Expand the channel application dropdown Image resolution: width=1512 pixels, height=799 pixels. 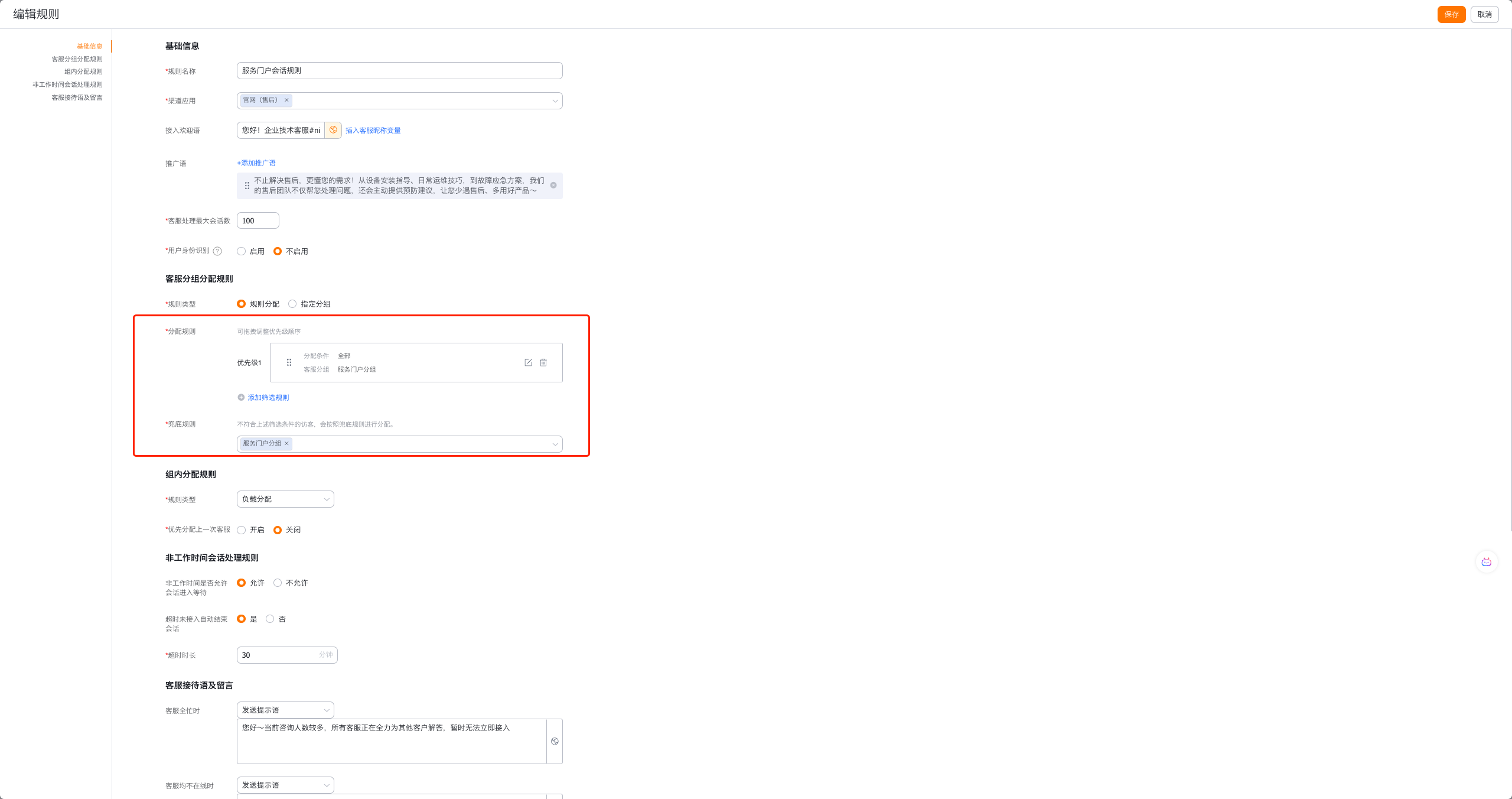(x=555, y=101)
